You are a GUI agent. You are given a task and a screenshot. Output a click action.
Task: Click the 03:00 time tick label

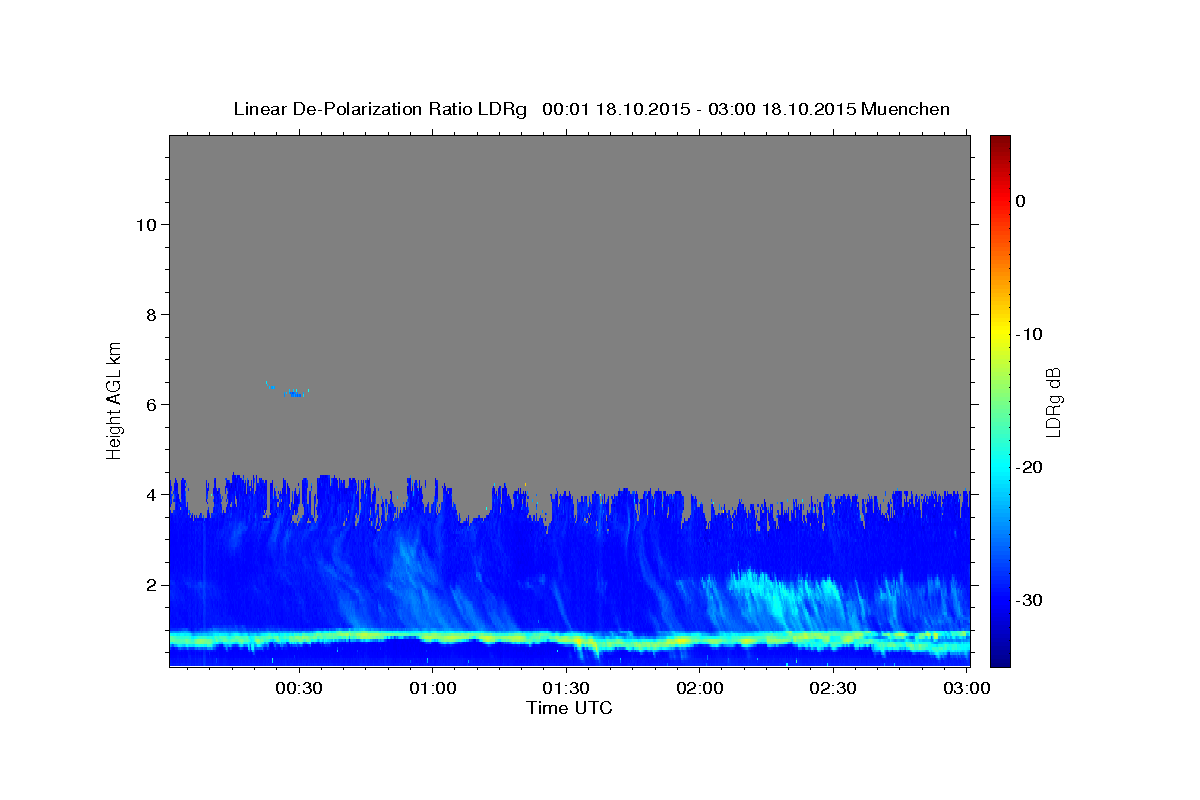click(967, 688)
